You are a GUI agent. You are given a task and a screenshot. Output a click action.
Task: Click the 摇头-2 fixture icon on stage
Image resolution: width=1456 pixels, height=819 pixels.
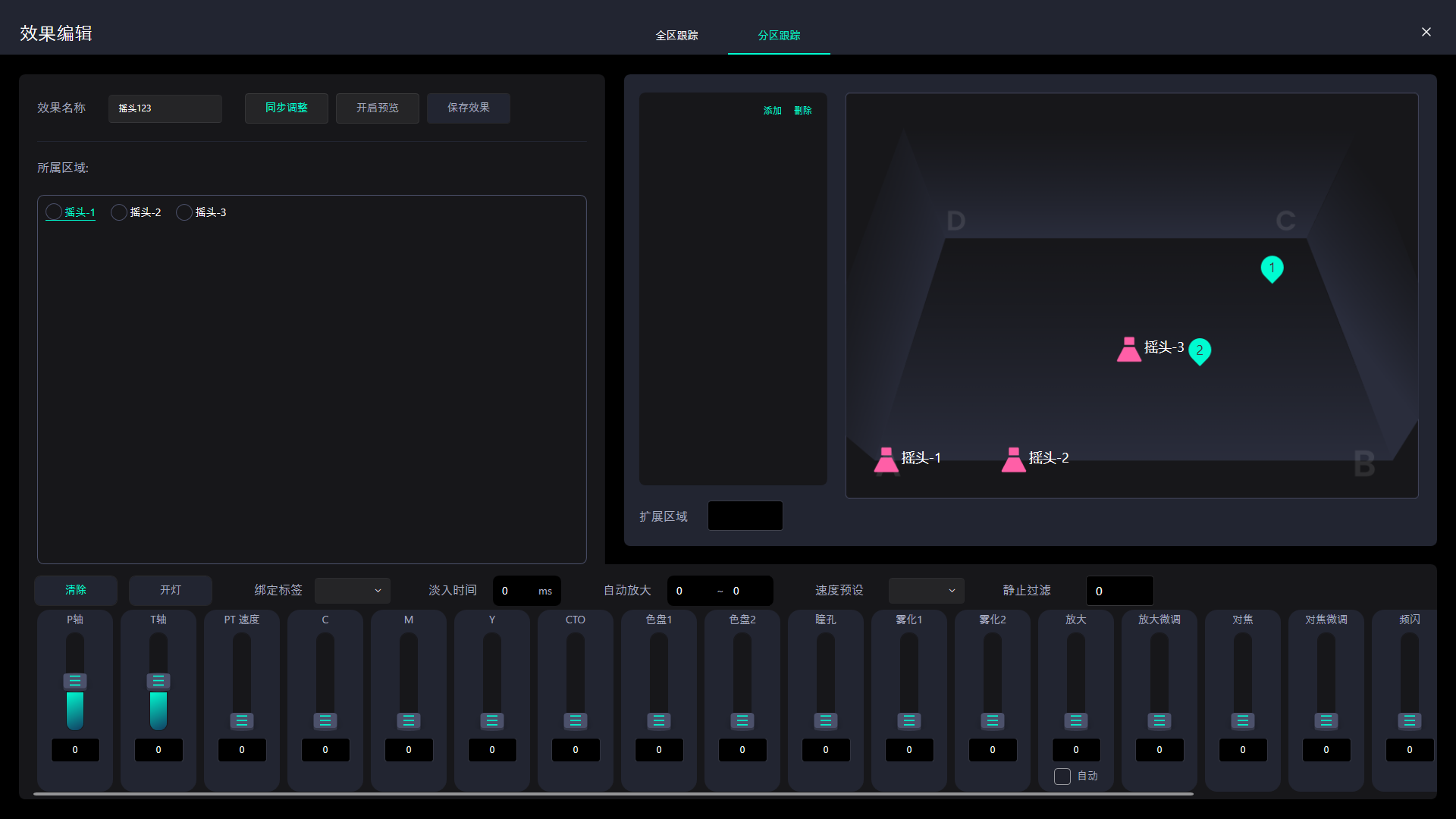point(1013,460)
